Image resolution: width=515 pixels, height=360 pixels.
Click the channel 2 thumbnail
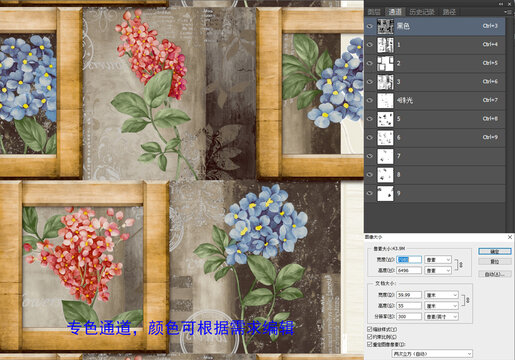click(385, 63)
